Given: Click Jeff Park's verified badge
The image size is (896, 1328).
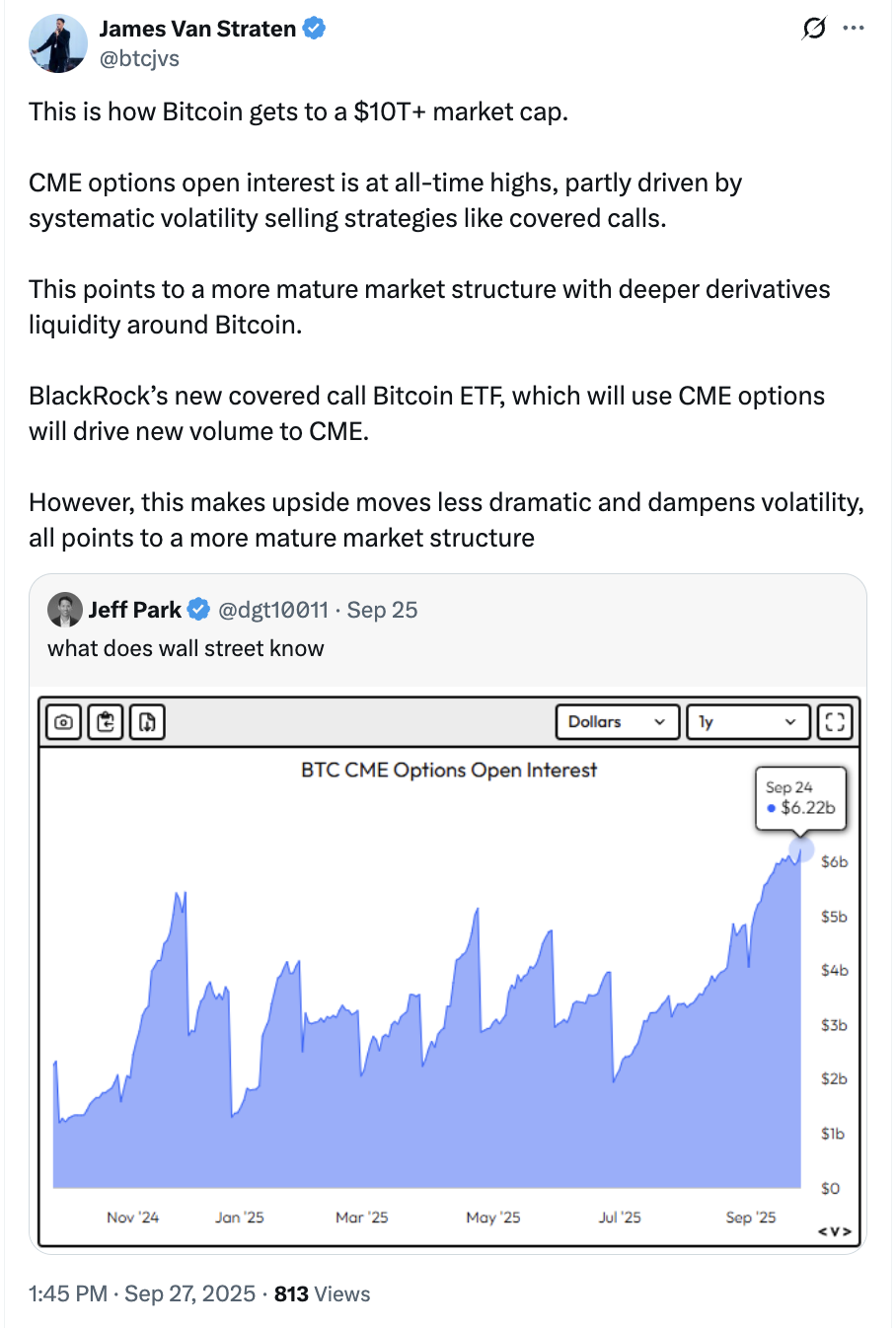Looking at the screenshot, I should pyautogui.click(x=198, y=610).
